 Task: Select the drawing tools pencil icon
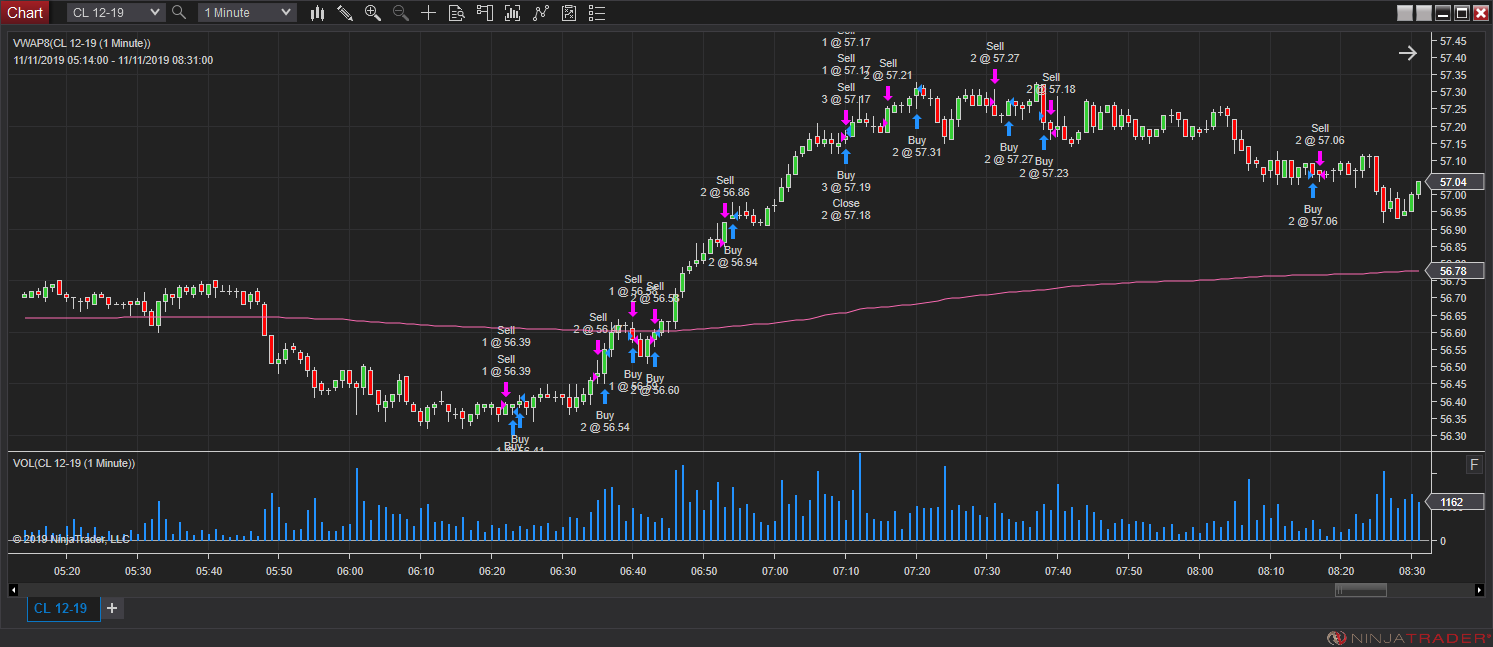[345, 13]
